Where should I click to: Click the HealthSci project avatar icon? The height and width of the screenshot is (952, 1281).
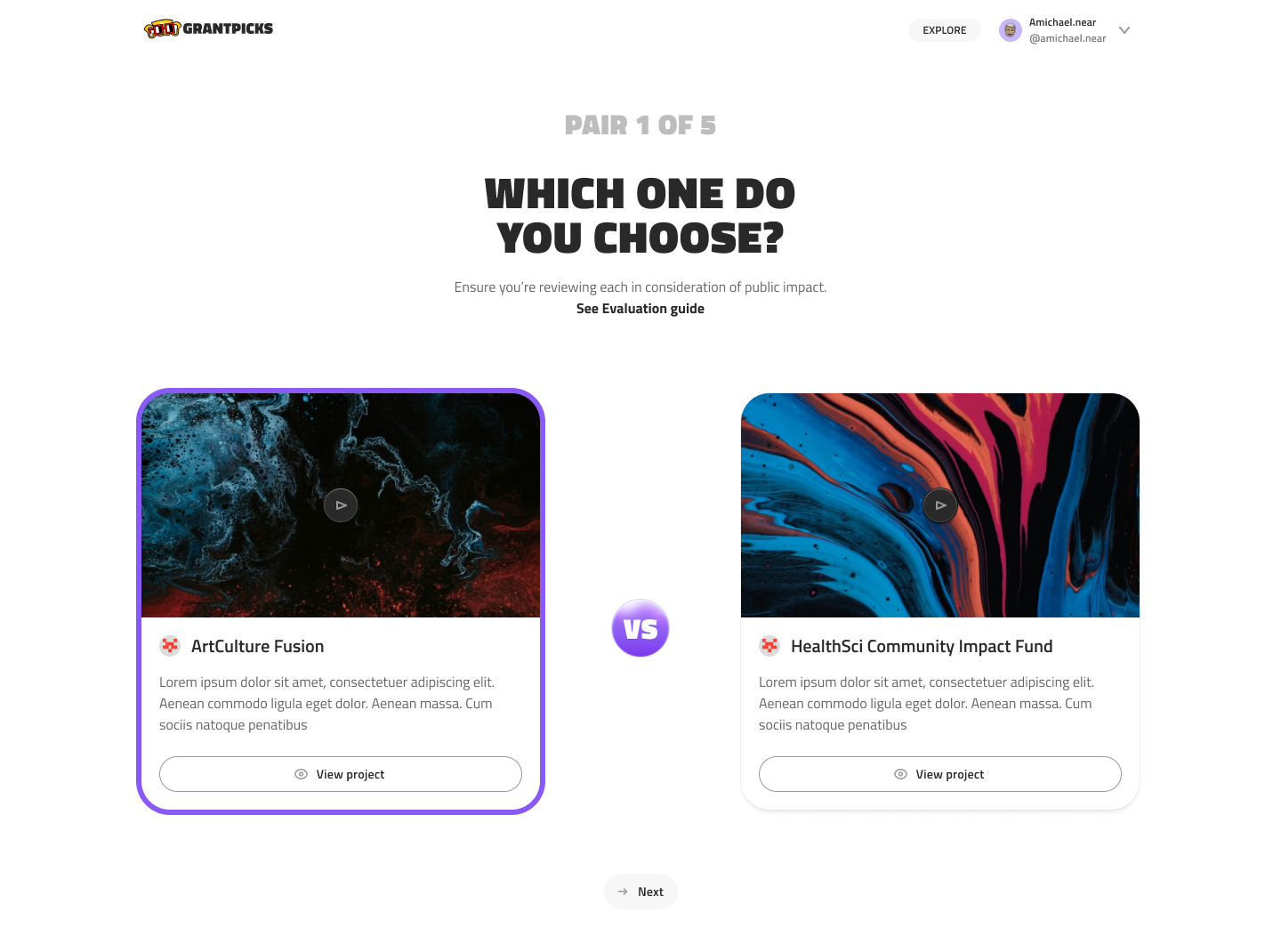769,646
